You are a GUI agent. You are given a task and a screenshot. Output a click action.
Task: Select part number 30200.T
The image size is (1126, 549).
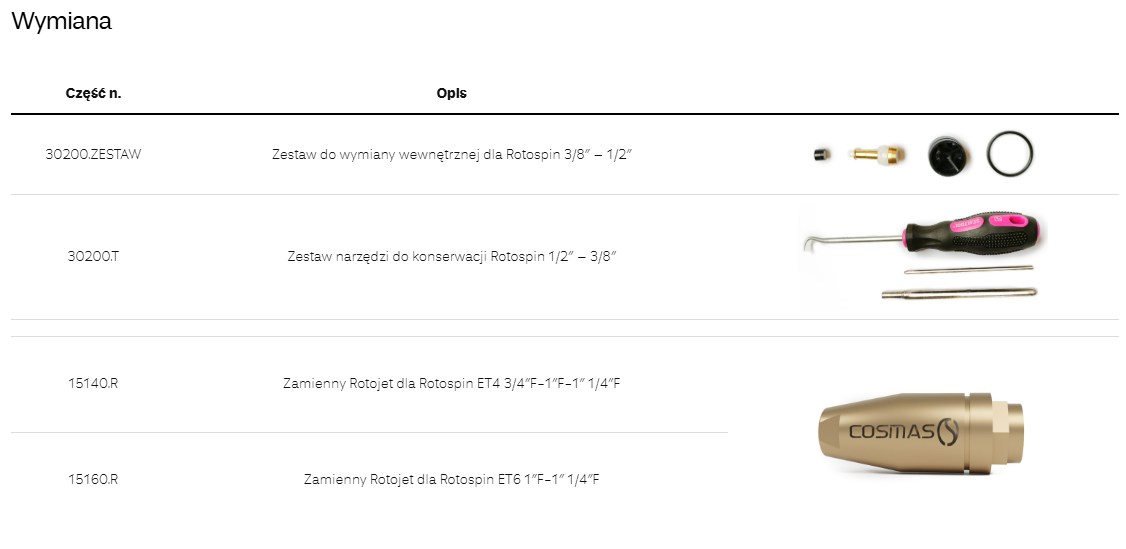click(x=93, y=256)
